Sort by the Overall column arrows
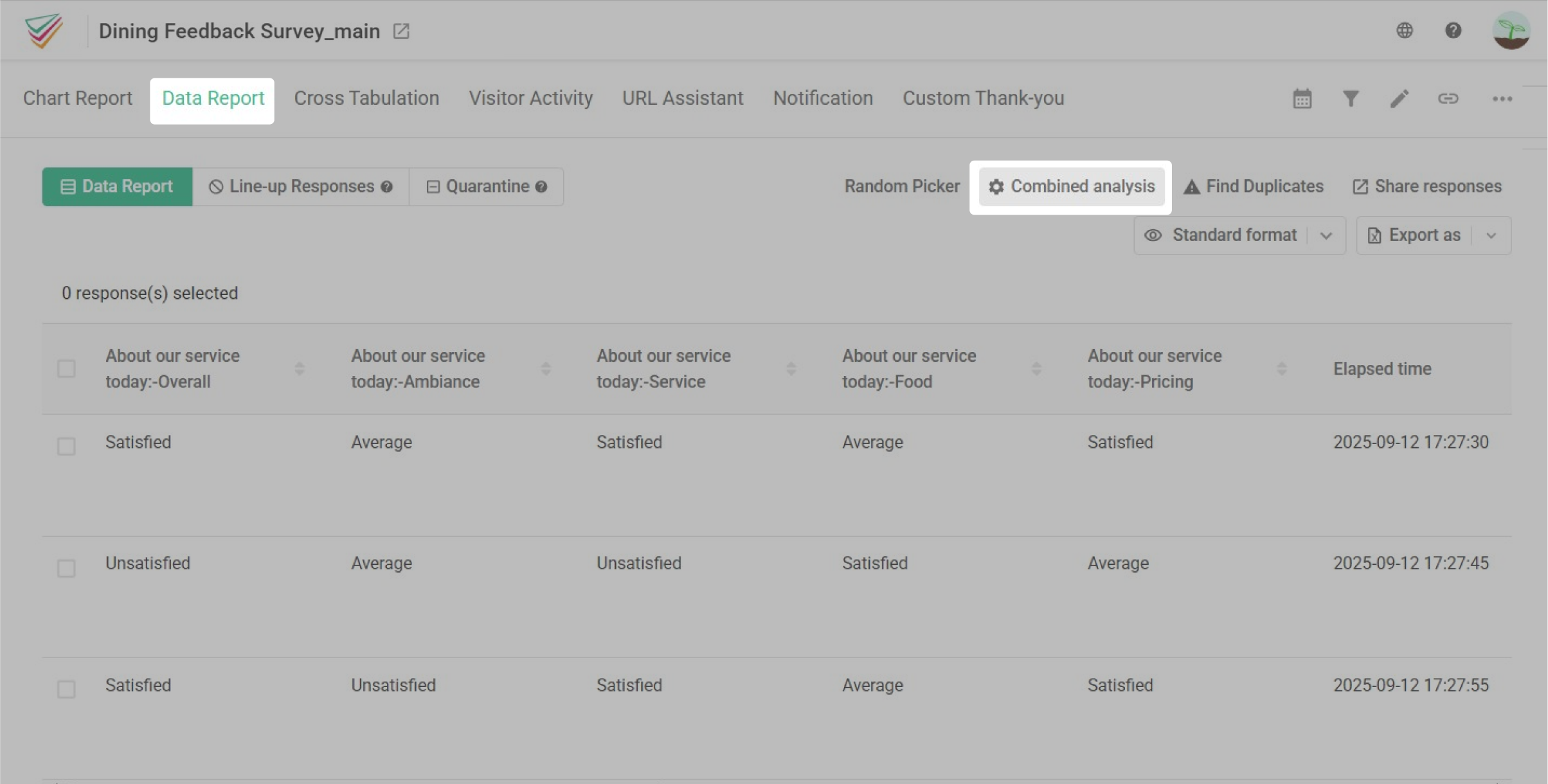The image size is (1548, 784). (300, 369)
